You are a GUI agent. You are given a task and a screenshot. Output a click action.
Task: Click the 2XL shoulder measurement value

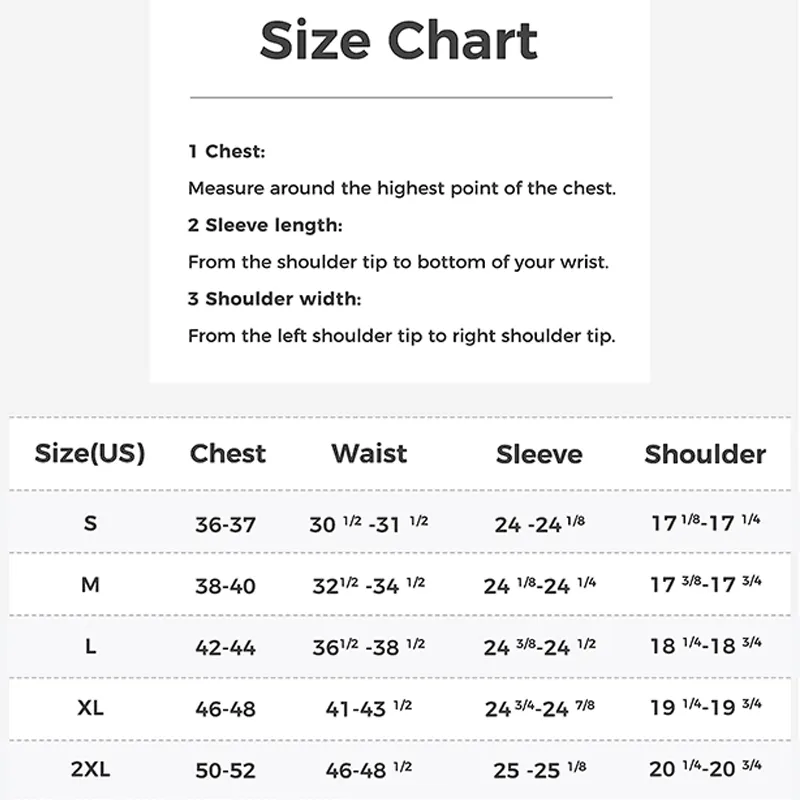705,768
